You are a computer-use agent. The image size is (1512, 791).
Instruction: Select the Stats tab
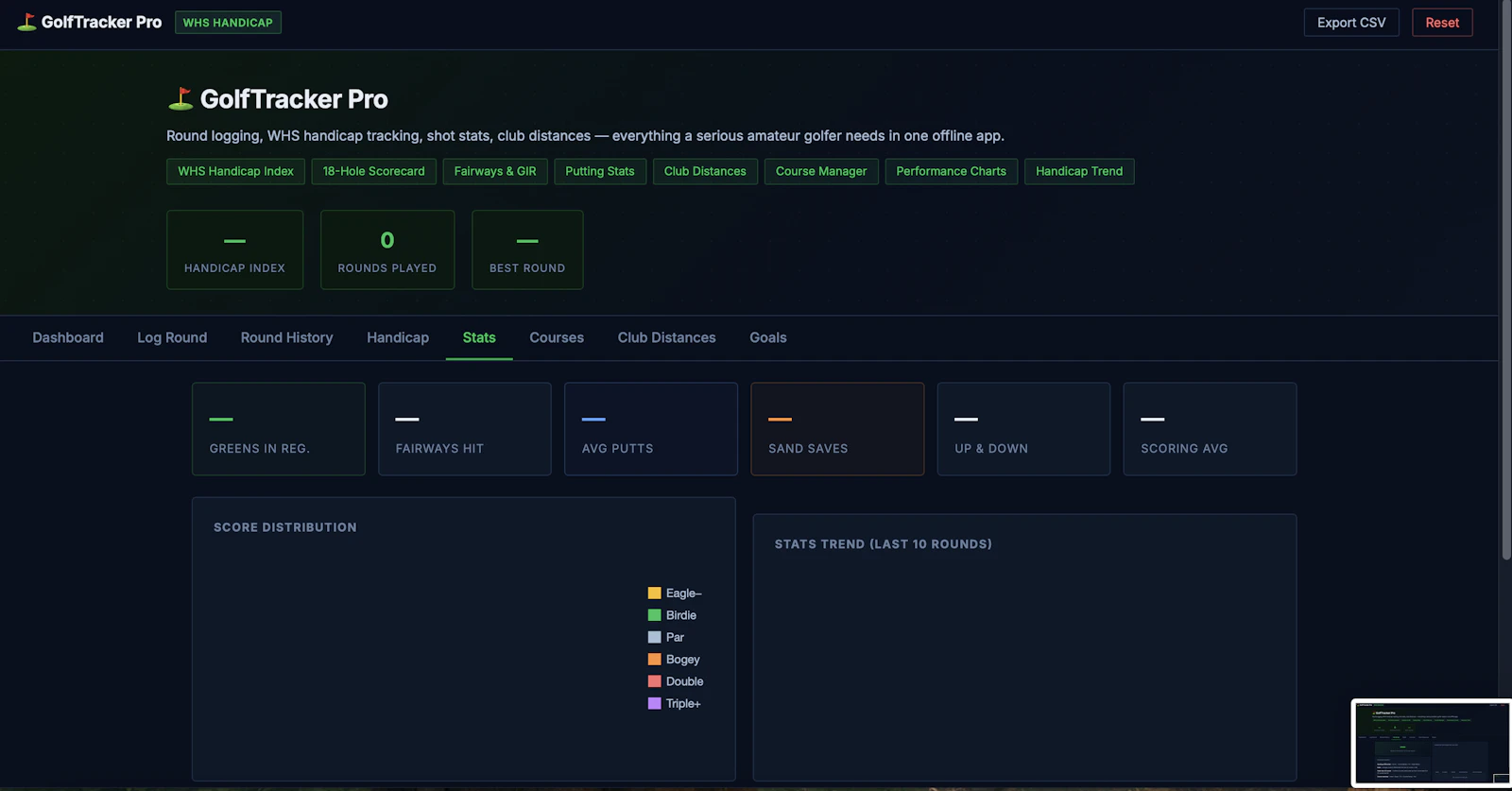pos(479,337)
